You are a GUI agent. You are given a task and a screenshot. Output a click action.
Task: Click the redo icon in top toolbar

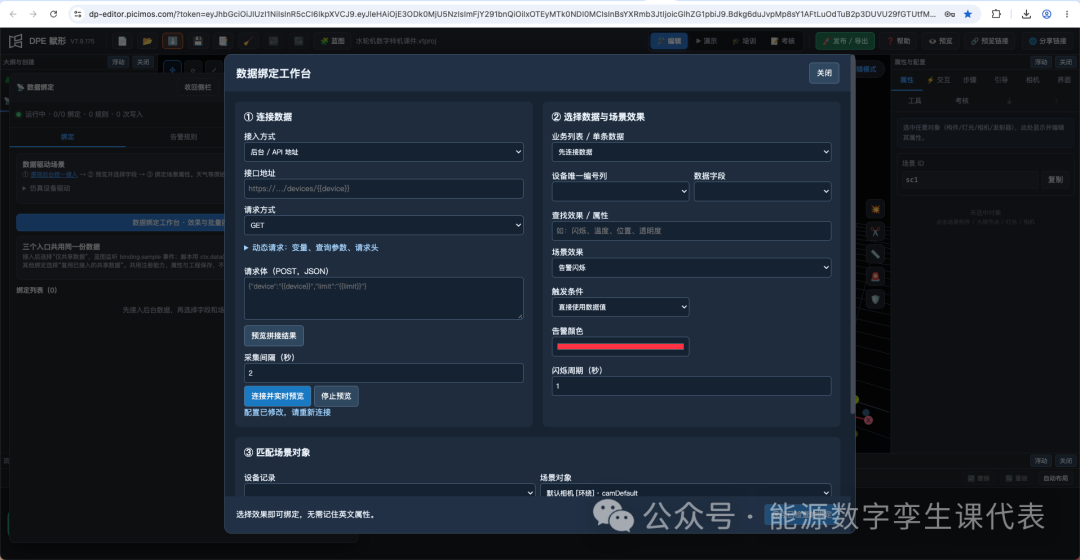click(x=298, y=41)
